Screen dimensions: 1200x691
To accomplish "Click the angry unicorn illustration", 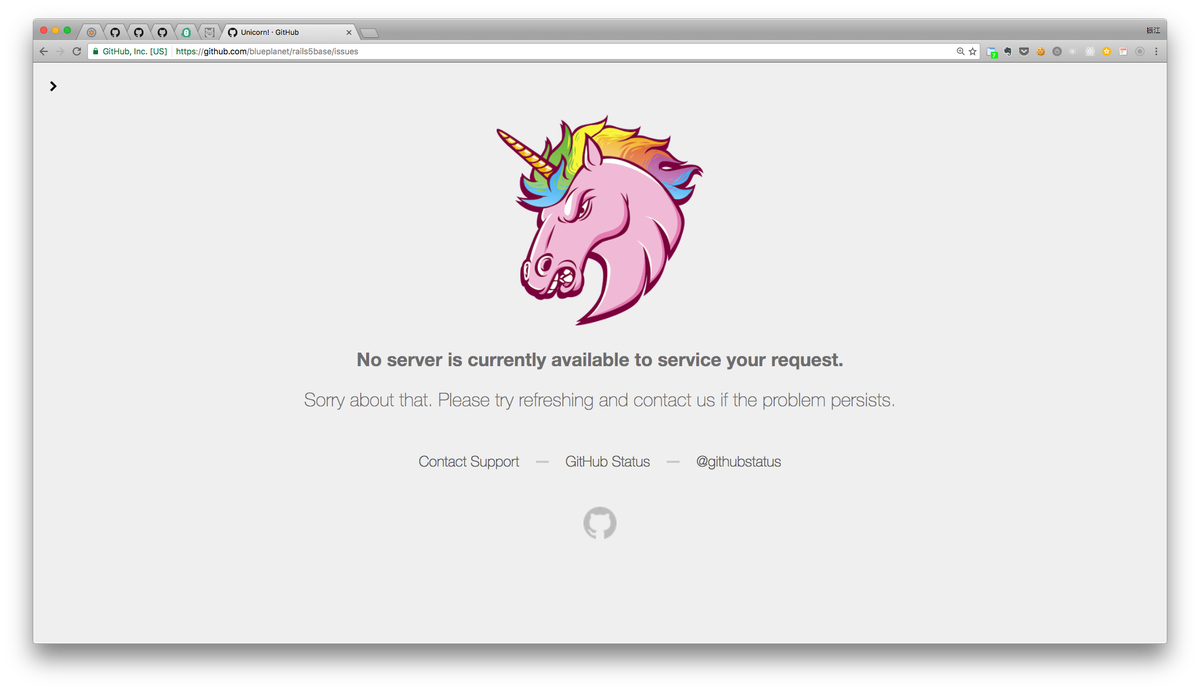I will (x=600, y=220).
